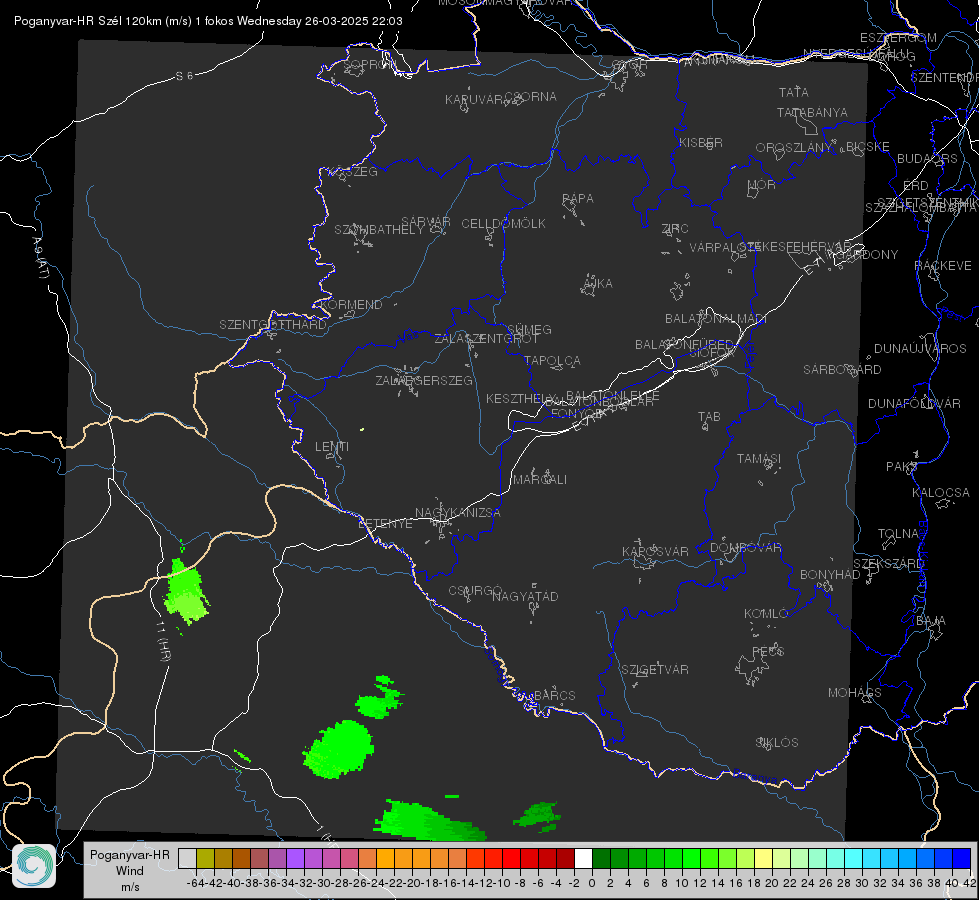Select the SZEKSZÁRD label
This screenshot has height=900, width=979.
coord(888,564)
